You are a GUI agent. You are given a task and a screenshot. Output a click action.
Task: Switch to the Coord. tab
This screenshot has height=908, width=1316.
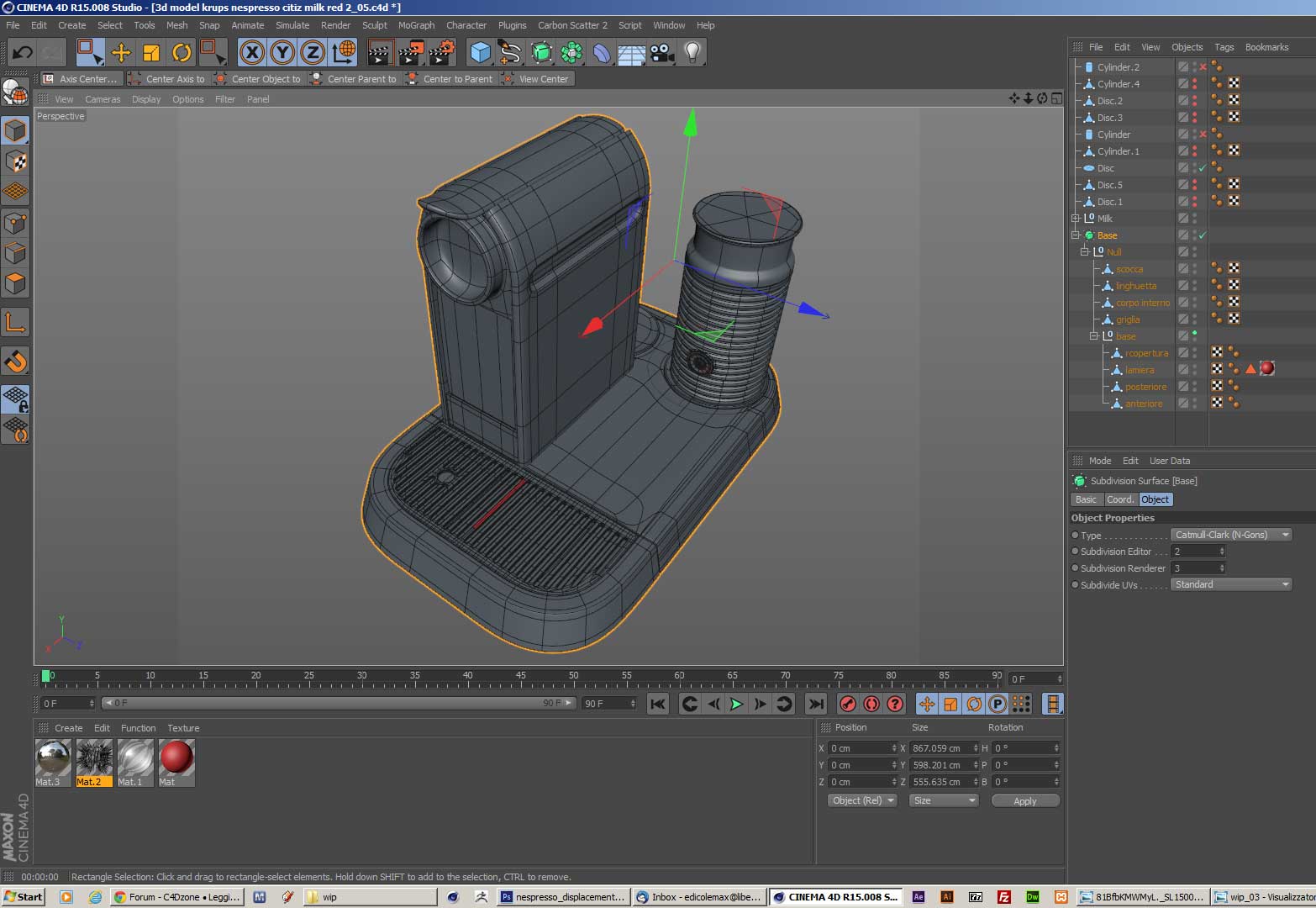(1119, 499)
